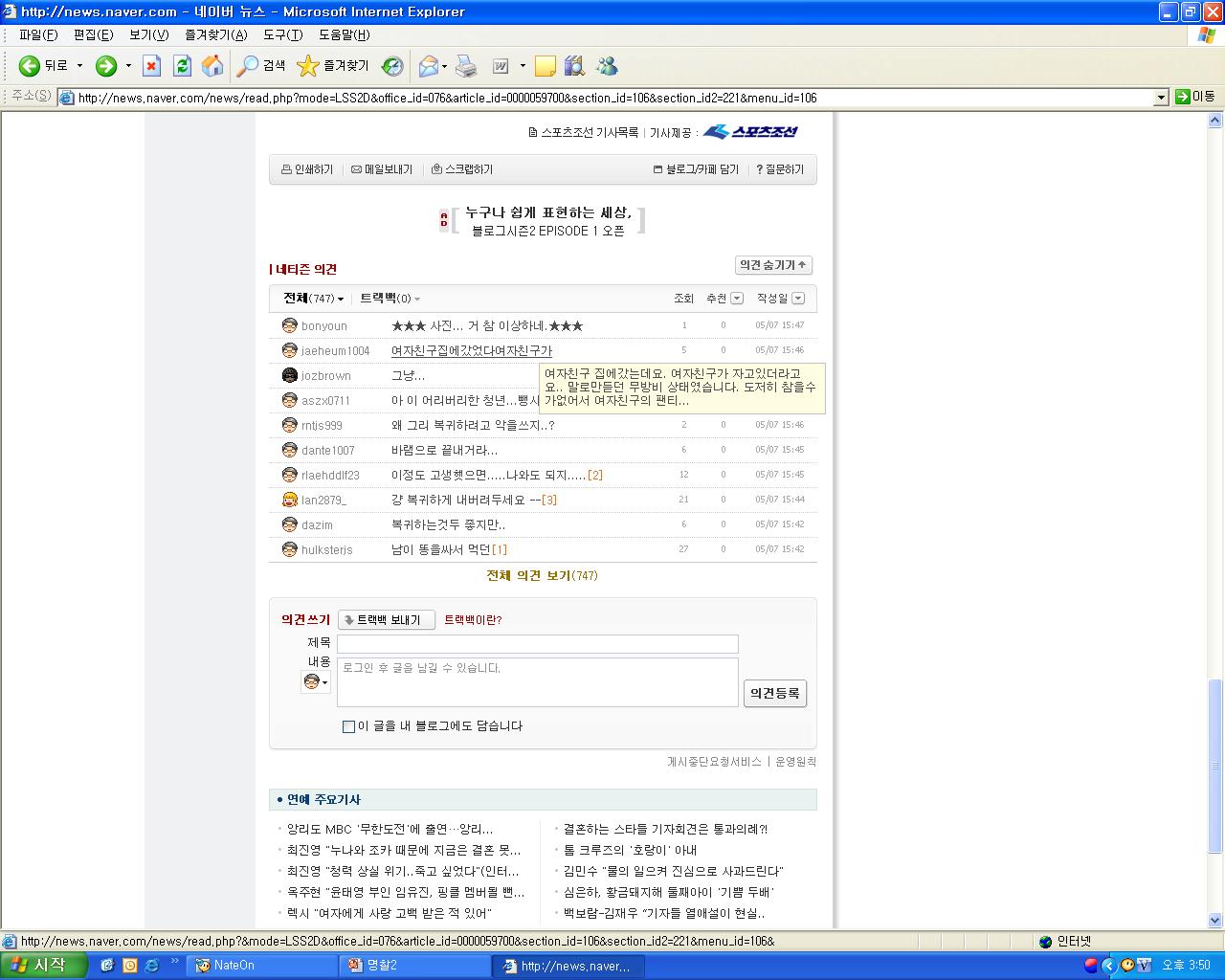
Task: Go to Home page icon
Action: 212,66
